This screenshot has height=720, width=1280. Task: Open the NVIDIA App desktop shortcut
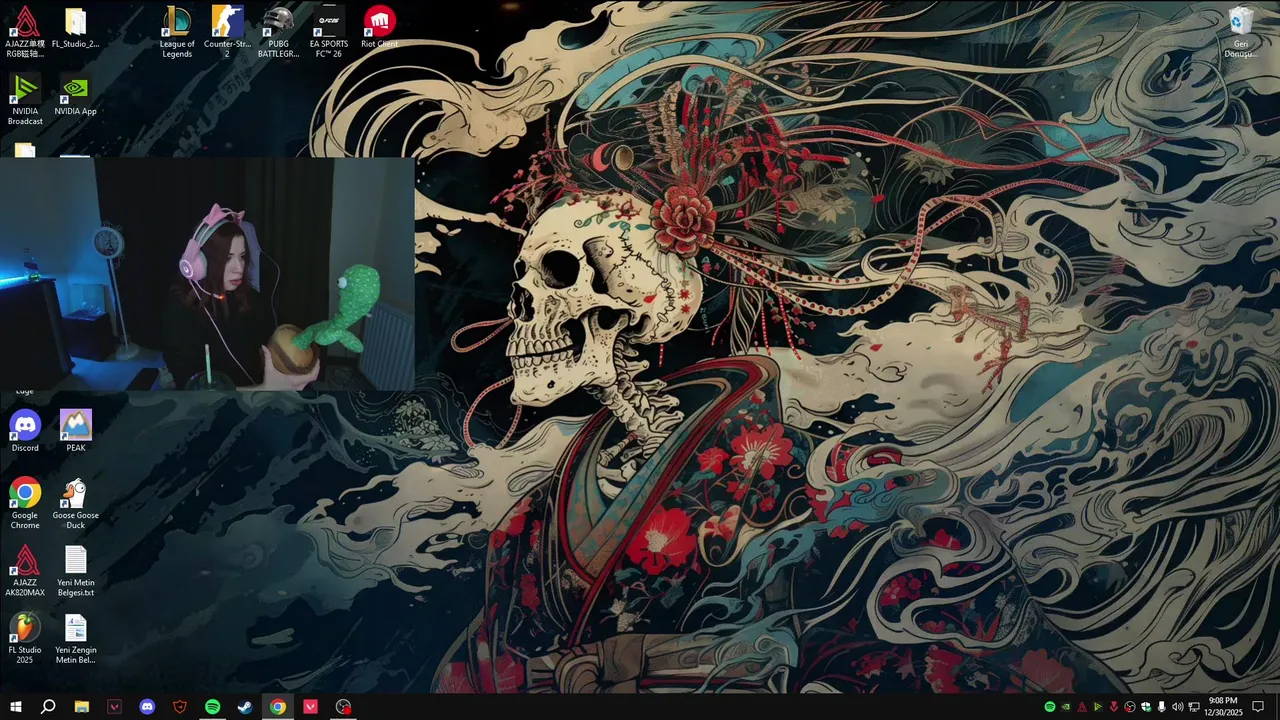coord(75,96)
